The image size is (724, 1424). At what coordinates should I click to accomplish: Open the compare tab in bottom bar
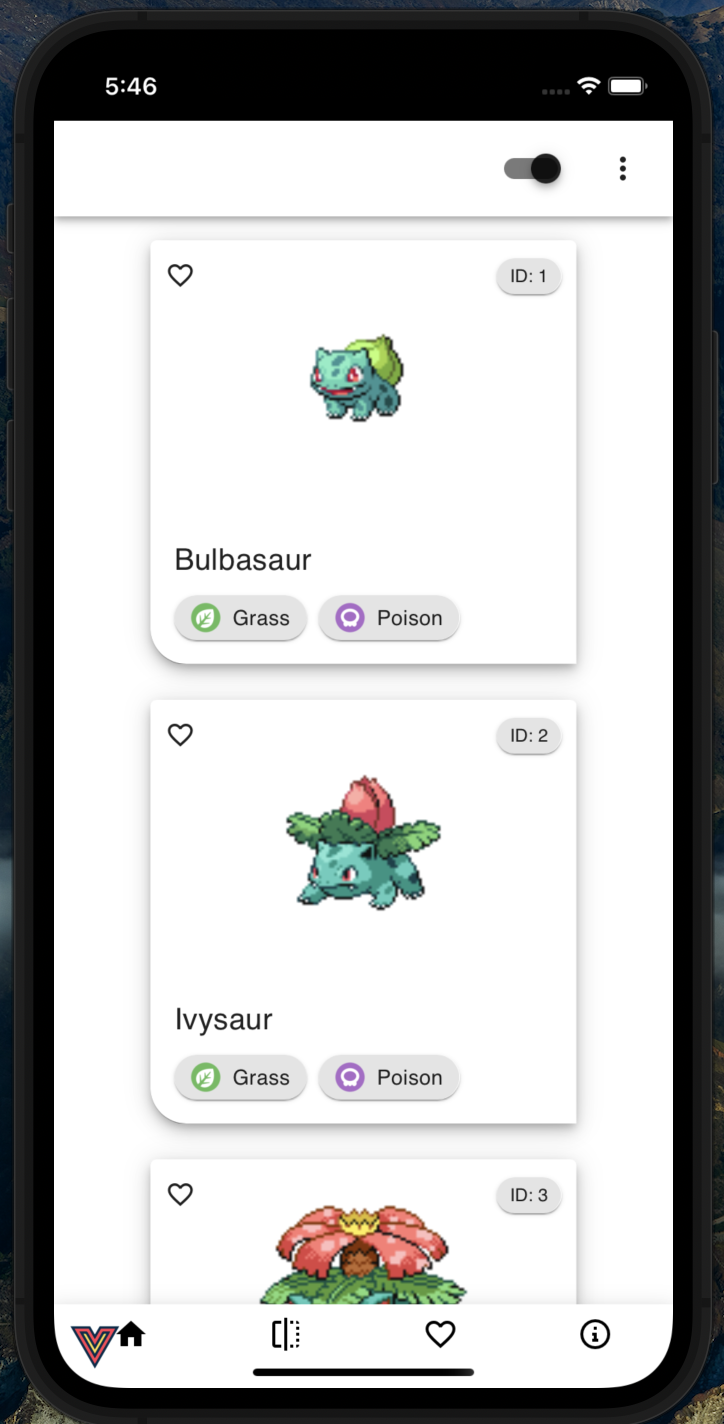tap(286, 1334)
